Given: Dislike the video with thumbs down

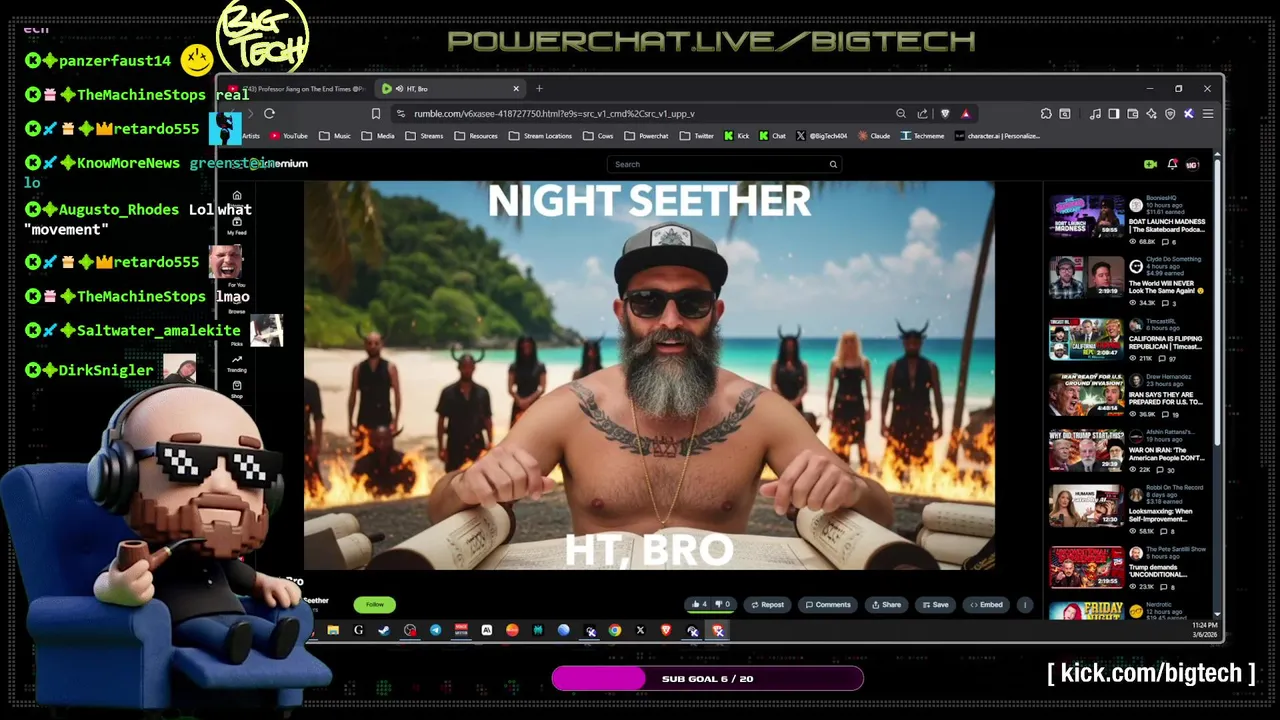Looking at the screenshot, I should 722,604.
